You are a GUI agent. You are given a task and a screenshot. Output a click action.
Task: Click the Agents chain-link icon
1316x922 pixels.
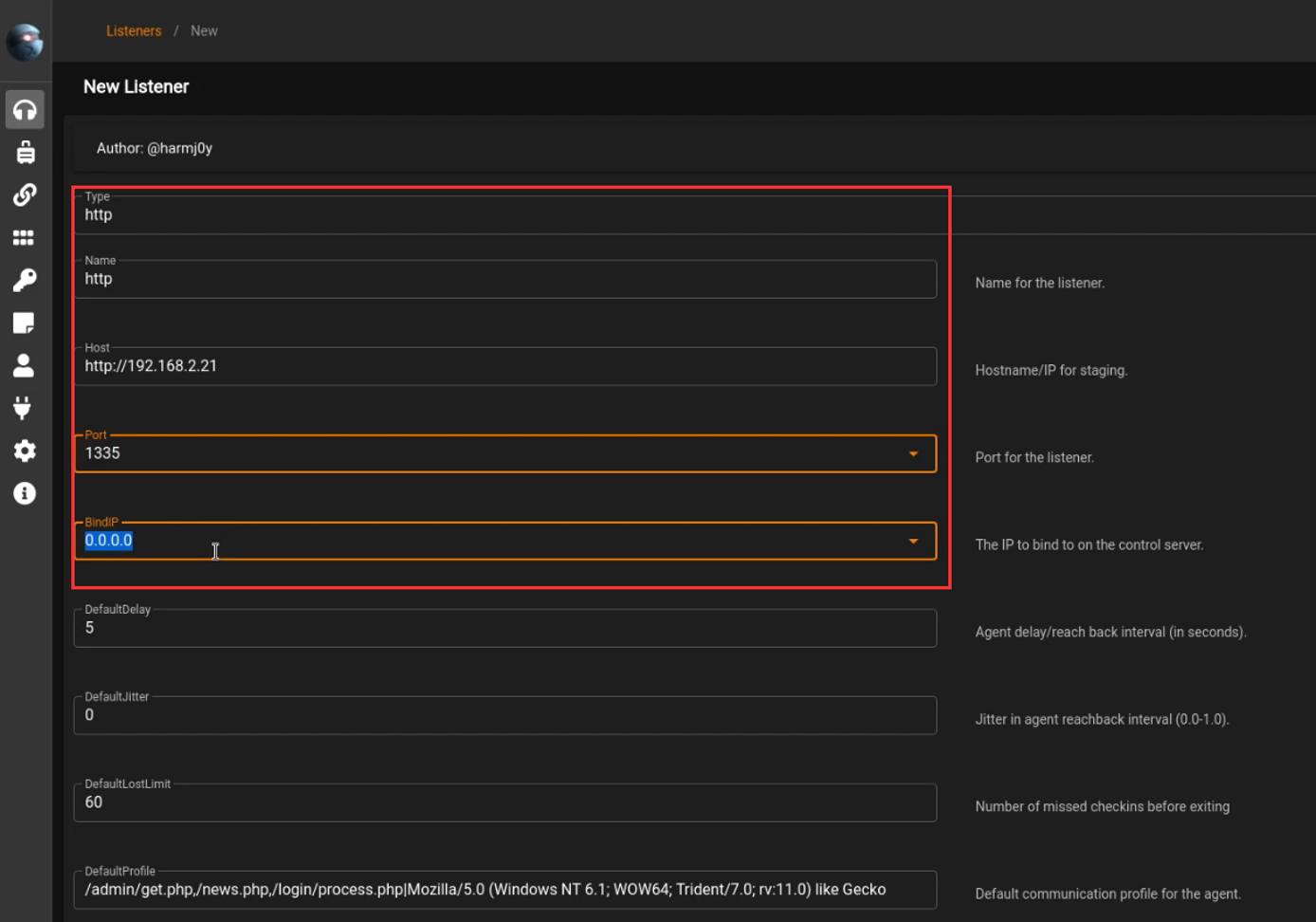coord(25,194)
